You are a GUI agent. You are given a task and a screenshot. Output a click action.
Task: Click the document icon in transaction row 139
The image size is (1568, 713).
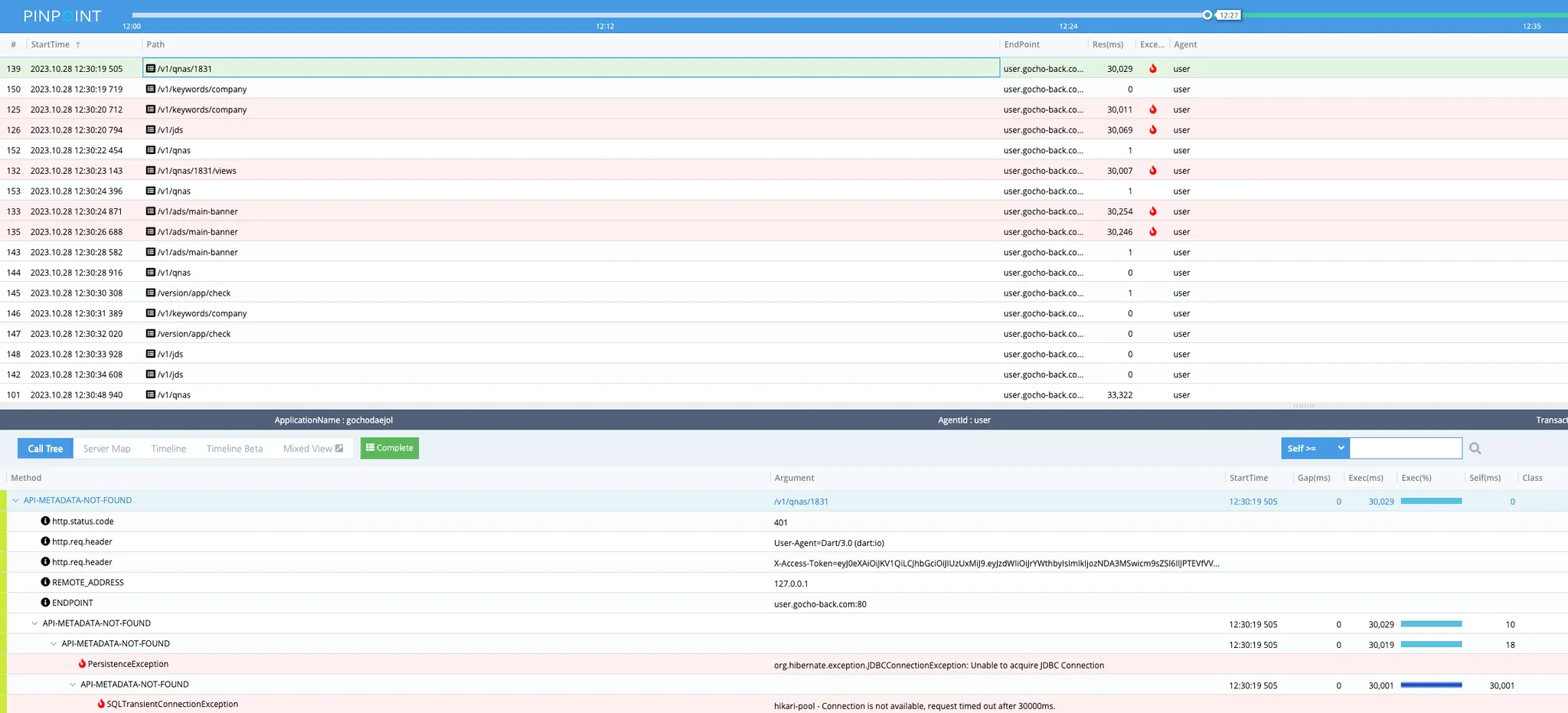tap(151, 68)
